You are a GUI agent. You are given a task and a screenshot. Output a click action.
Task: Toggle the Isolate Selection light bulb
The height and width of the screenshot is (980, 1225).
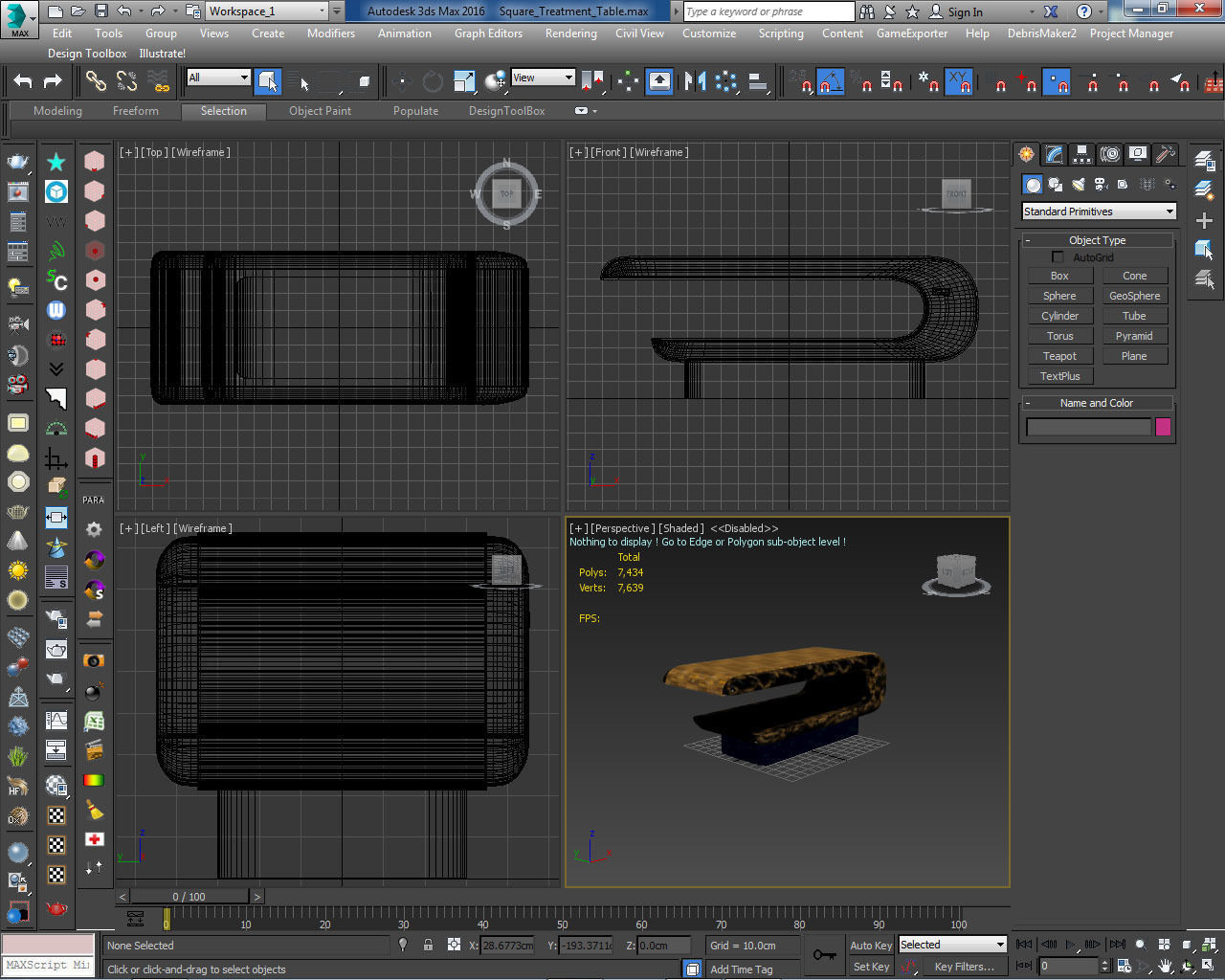tap(403, 945)
